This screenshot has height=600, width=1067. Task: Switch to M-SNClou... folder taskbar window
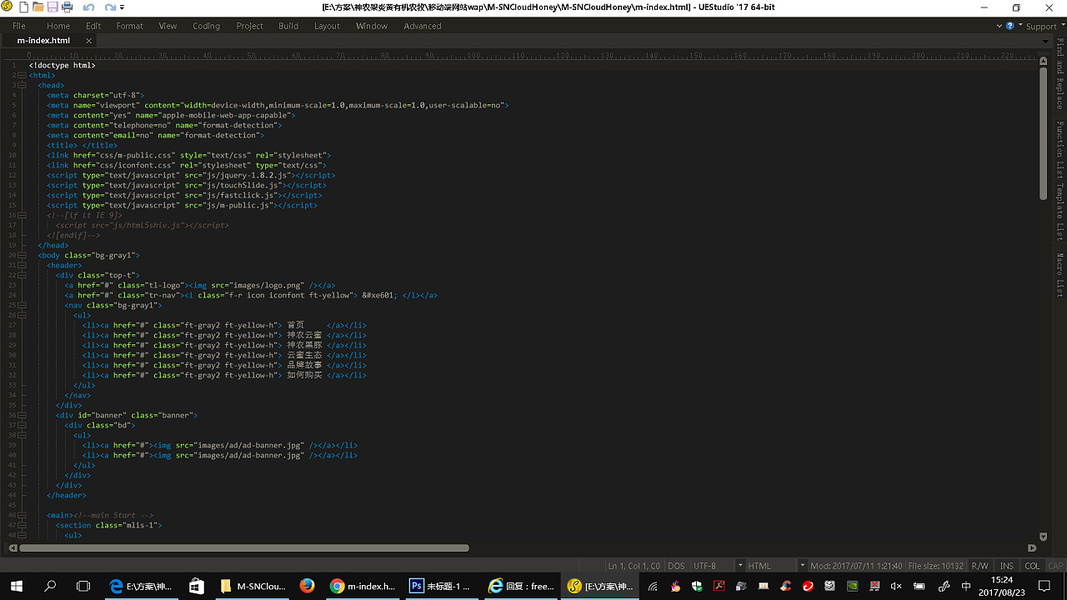253,586
